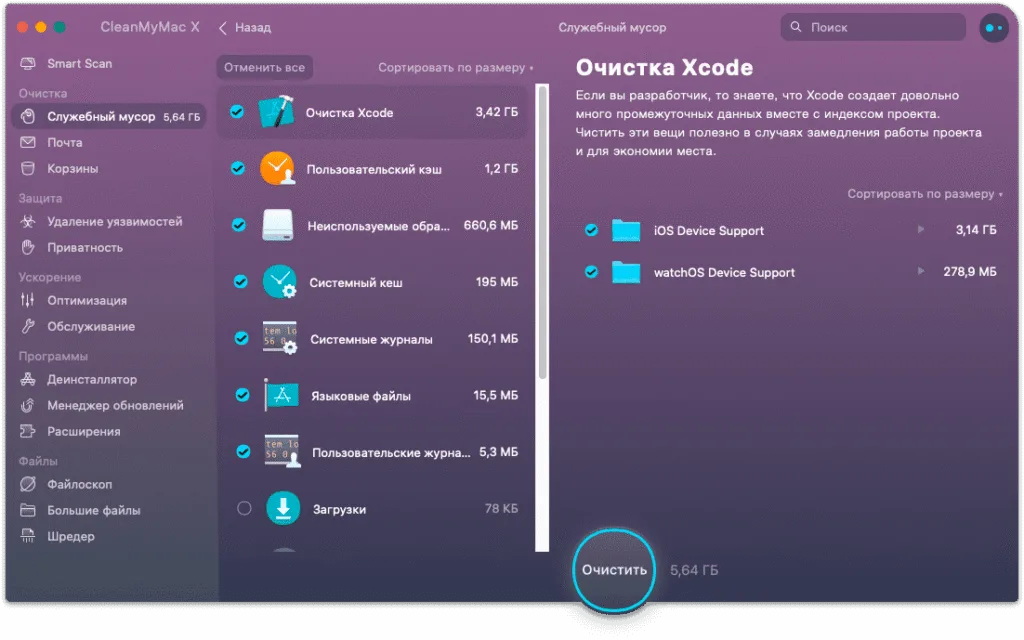This screenshot has width=1024, height=640.
Task: Uncheck the Системный кеш checkbox
Action: click(240, 281)
